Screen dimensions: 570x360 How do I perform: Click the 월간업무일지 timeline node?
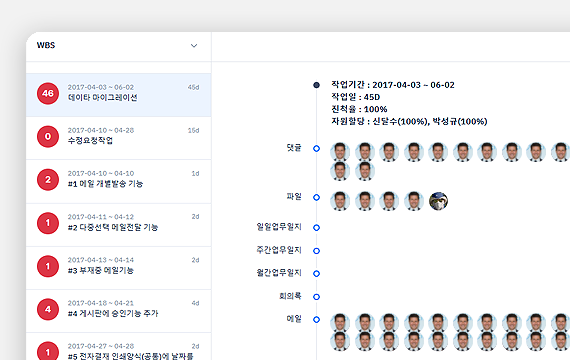(x=317, y=273)
